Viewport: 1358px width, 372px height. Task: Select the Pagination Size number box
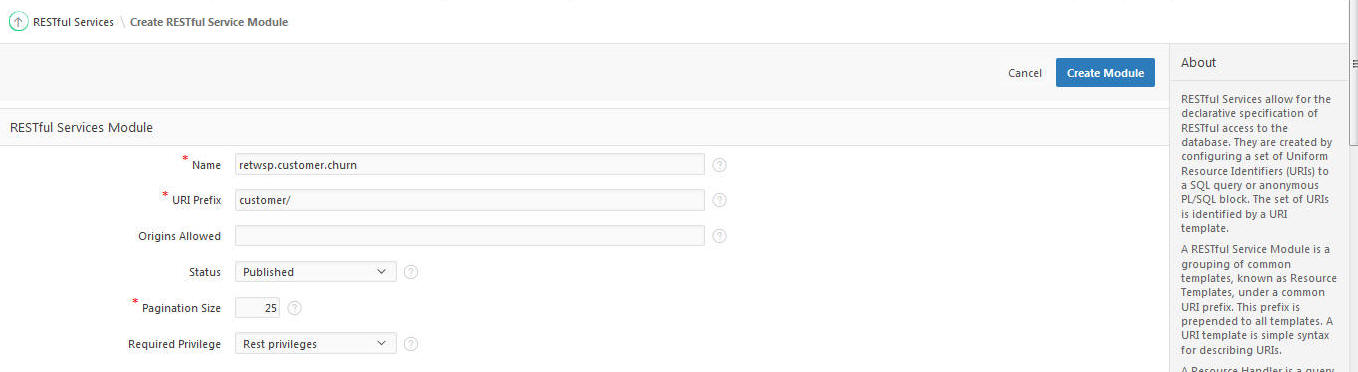pos(257,308)
